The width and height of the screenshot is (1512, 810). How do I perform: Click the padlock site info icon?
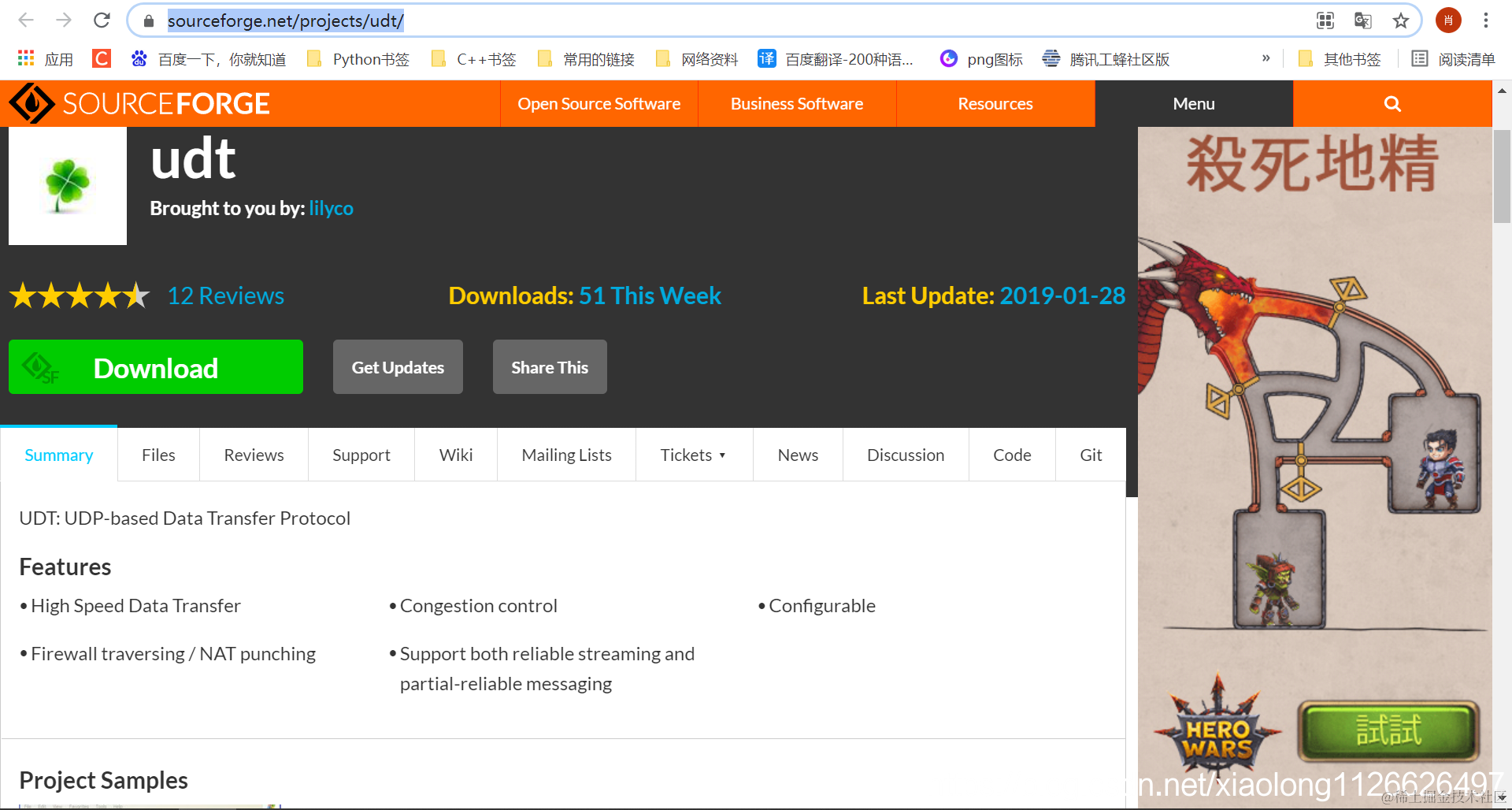(x=148, y=21)
